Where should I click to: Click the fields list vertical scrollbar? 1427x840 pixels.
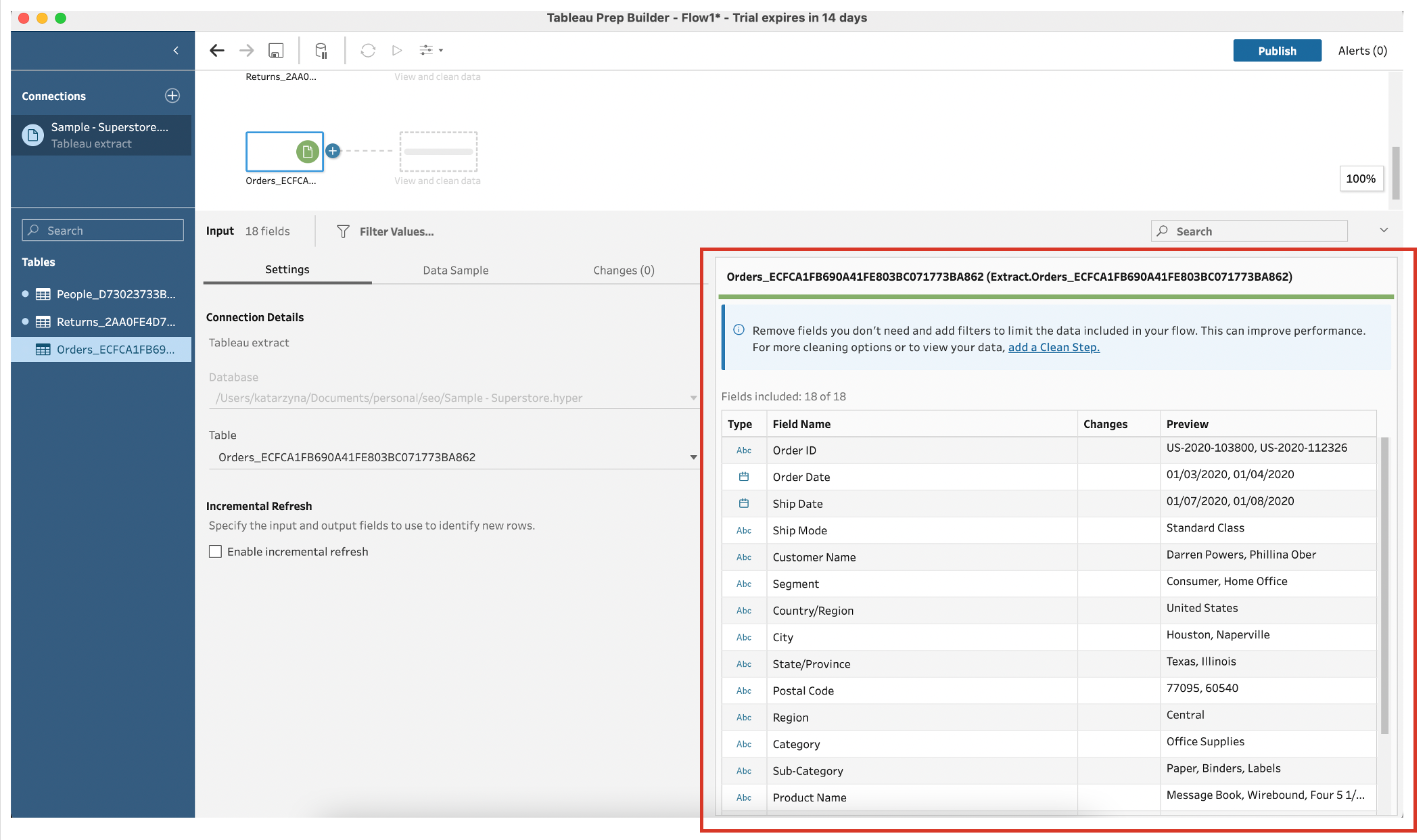[1384, 585]
